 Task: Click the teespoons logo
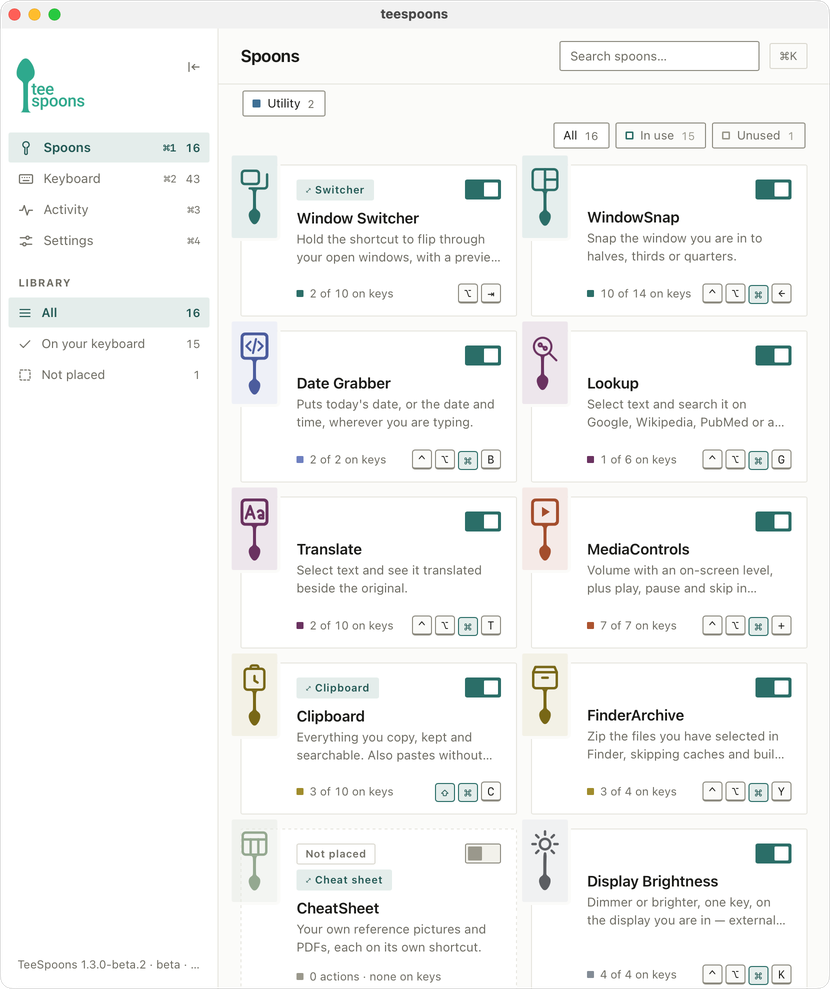[50, 86]
